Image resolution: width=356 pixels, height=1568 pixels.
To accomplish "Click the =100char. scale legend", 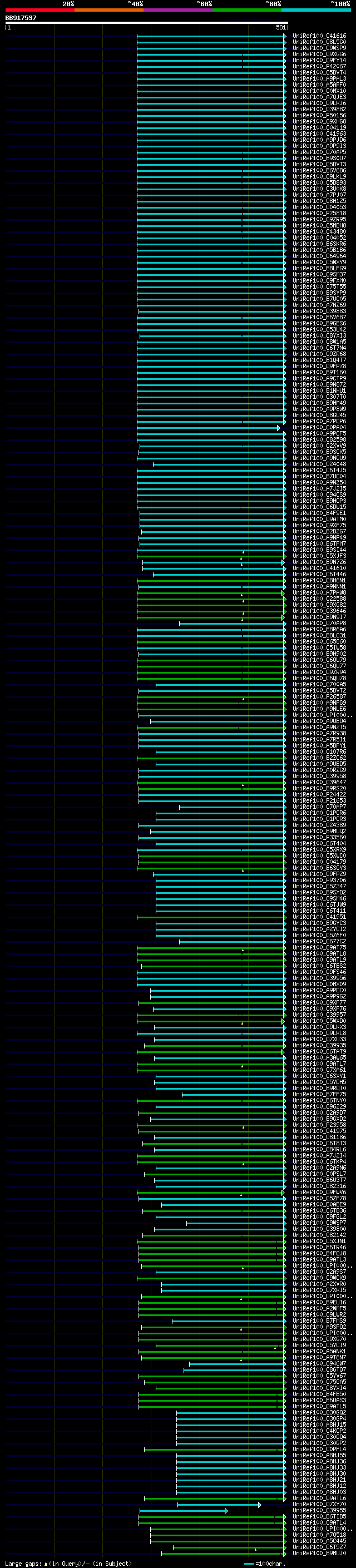I will (x=264, y=1563).
